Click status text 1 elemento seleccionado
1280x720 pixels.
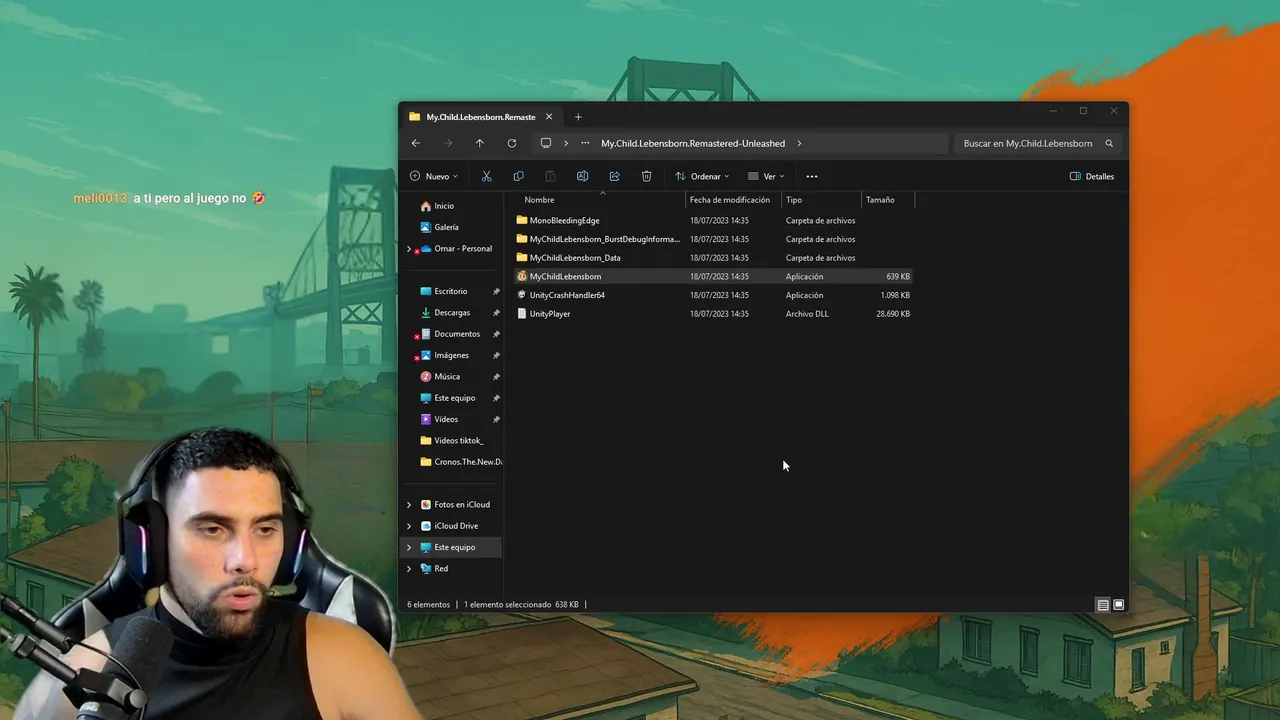point(507,605)
